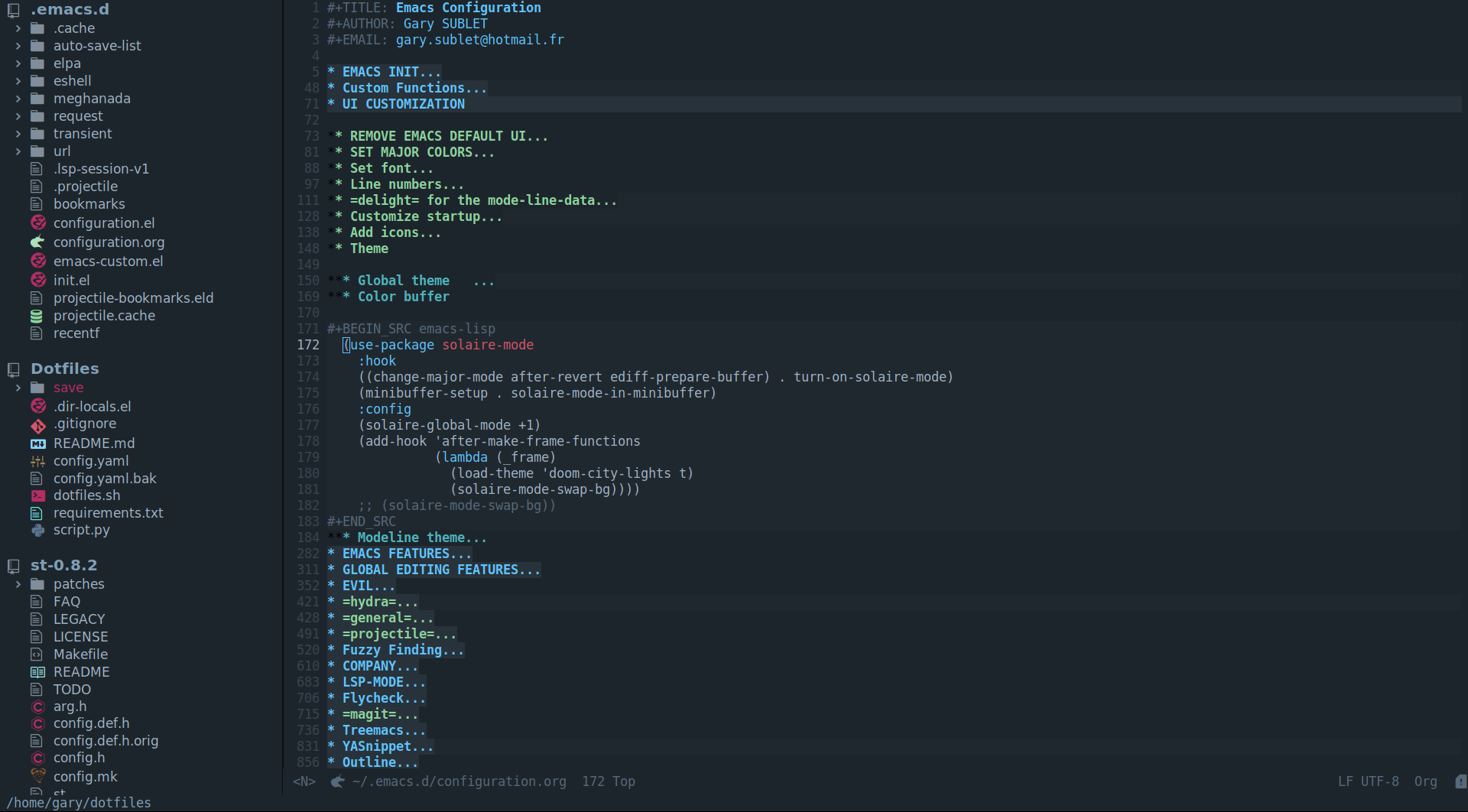Click the YAML sliders icon next to config.yaml
The image size is (1468, 812).
(38, 461)
